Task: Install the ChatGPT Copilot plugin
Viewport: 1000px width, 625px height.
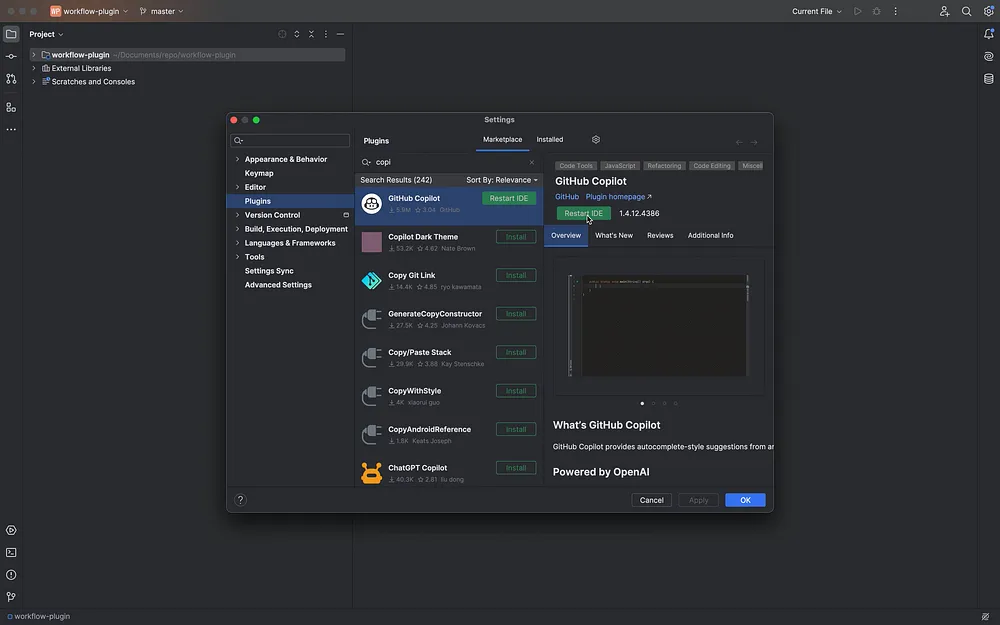Action: pos(516,468)
